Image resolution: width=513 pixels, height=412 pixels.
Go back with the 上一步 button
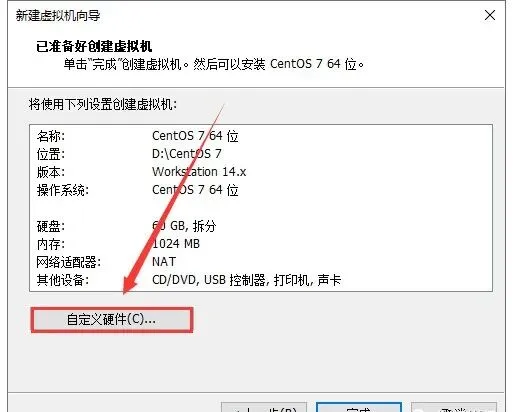click(x=264, y=407)
